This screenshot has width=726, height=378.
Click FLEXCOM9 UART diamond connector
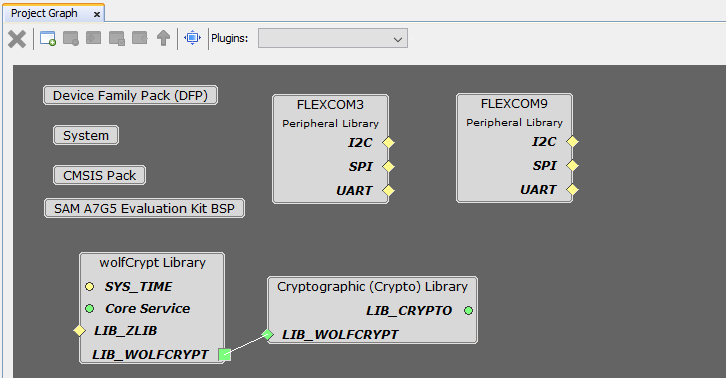pos(572,189)
